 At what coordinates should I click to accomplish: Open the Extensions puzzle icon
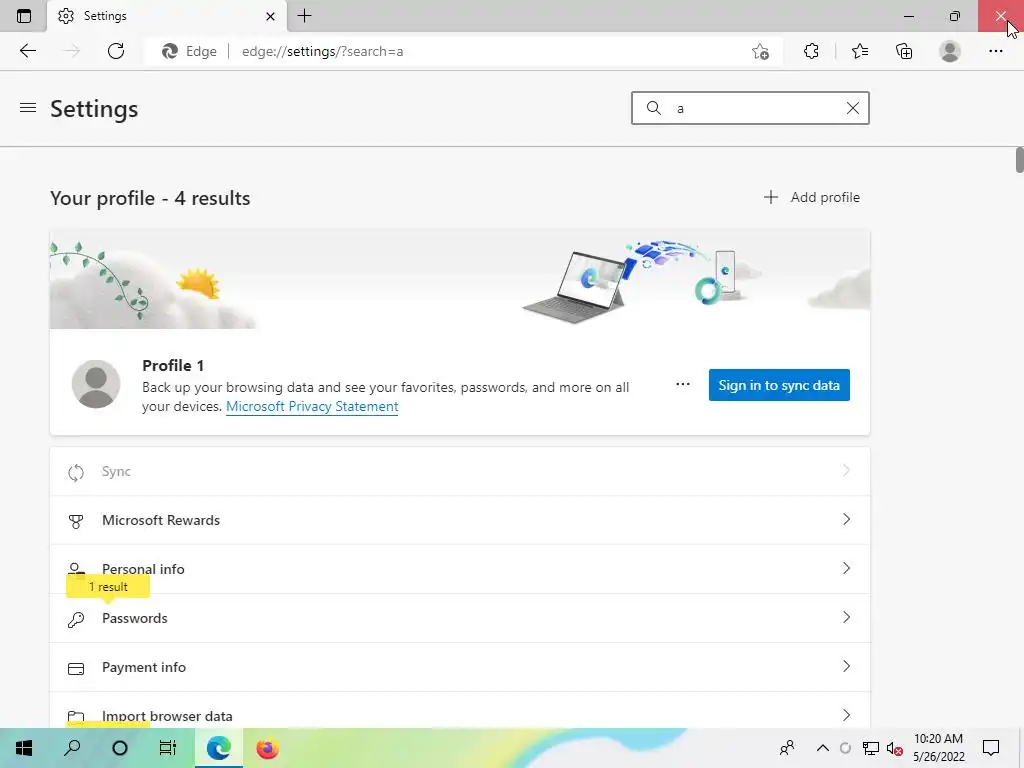coord(811,51)
